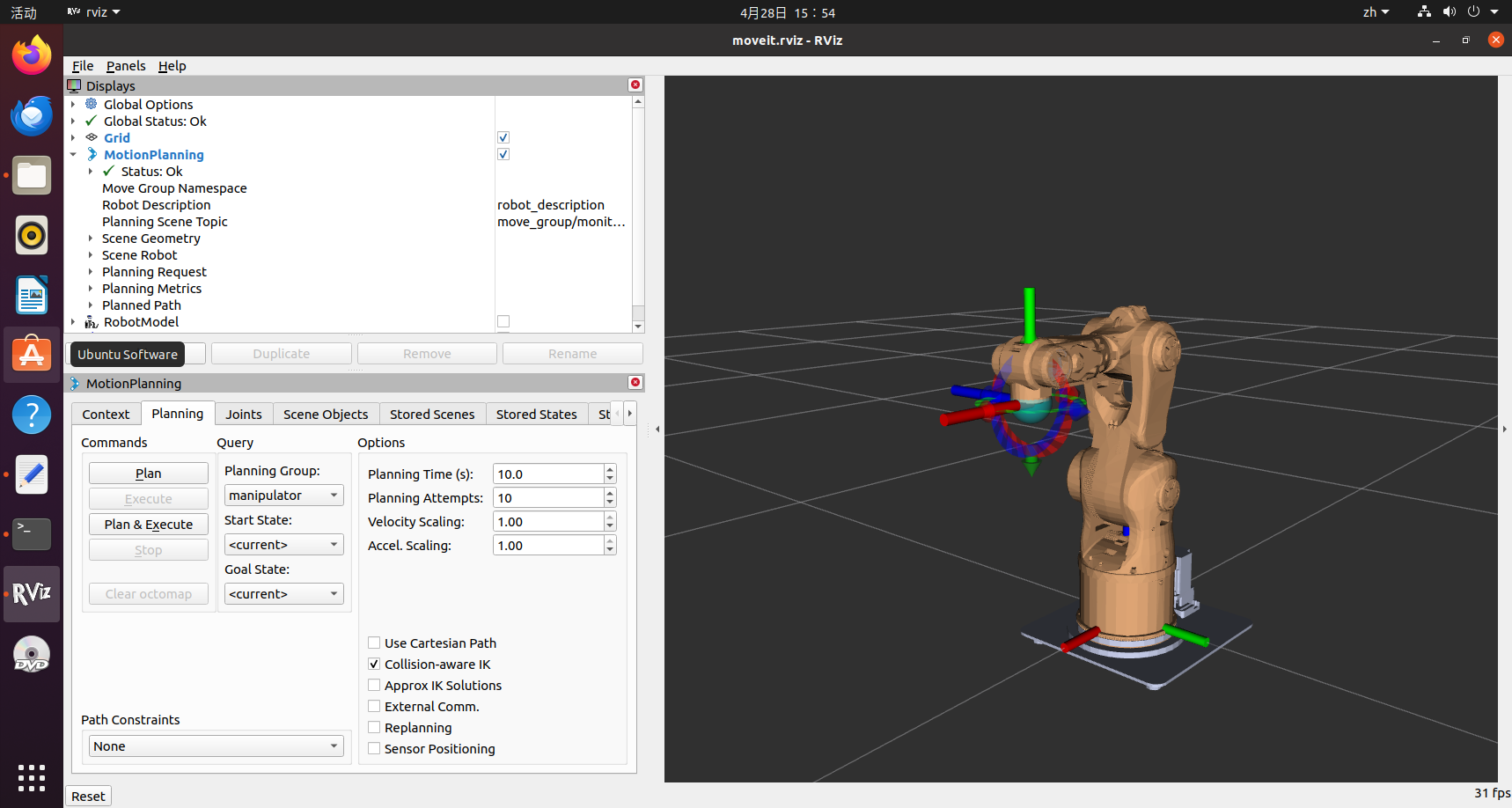Switch to the Joints tab
Screen dimensions: 1512x808
click(243, 415)
